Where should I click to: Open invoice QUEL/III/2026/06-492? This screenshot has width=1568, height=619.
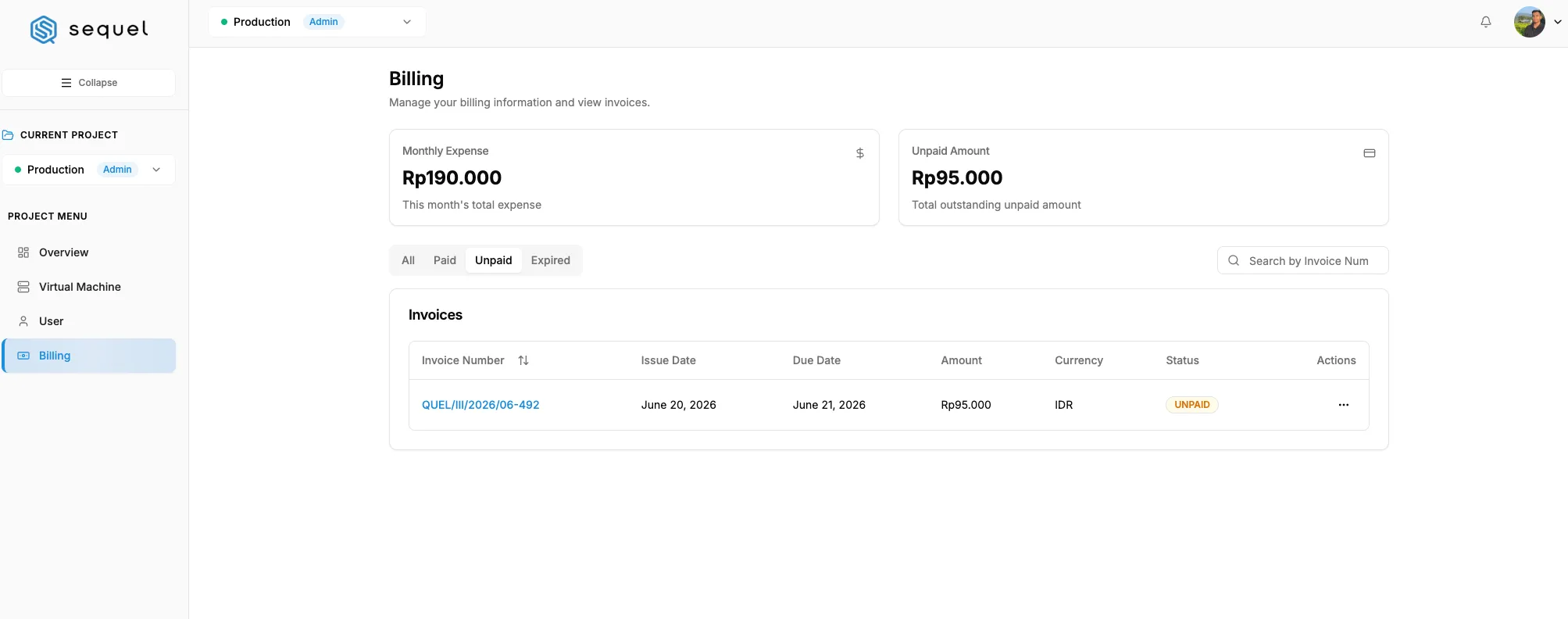(x=480, y=405)
